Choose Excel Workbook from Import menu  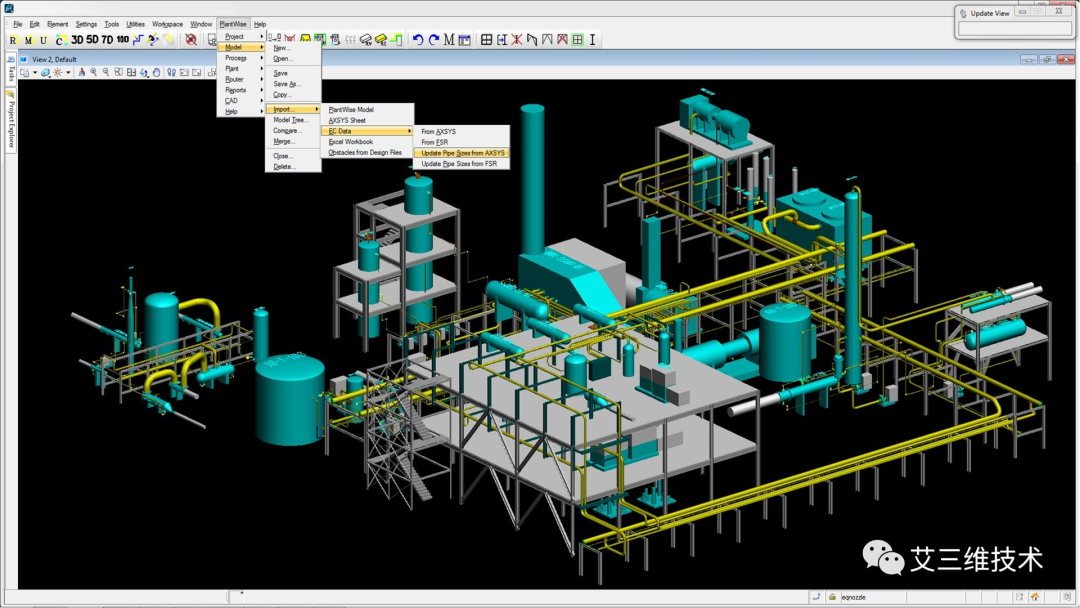click(x=351, y=142)
